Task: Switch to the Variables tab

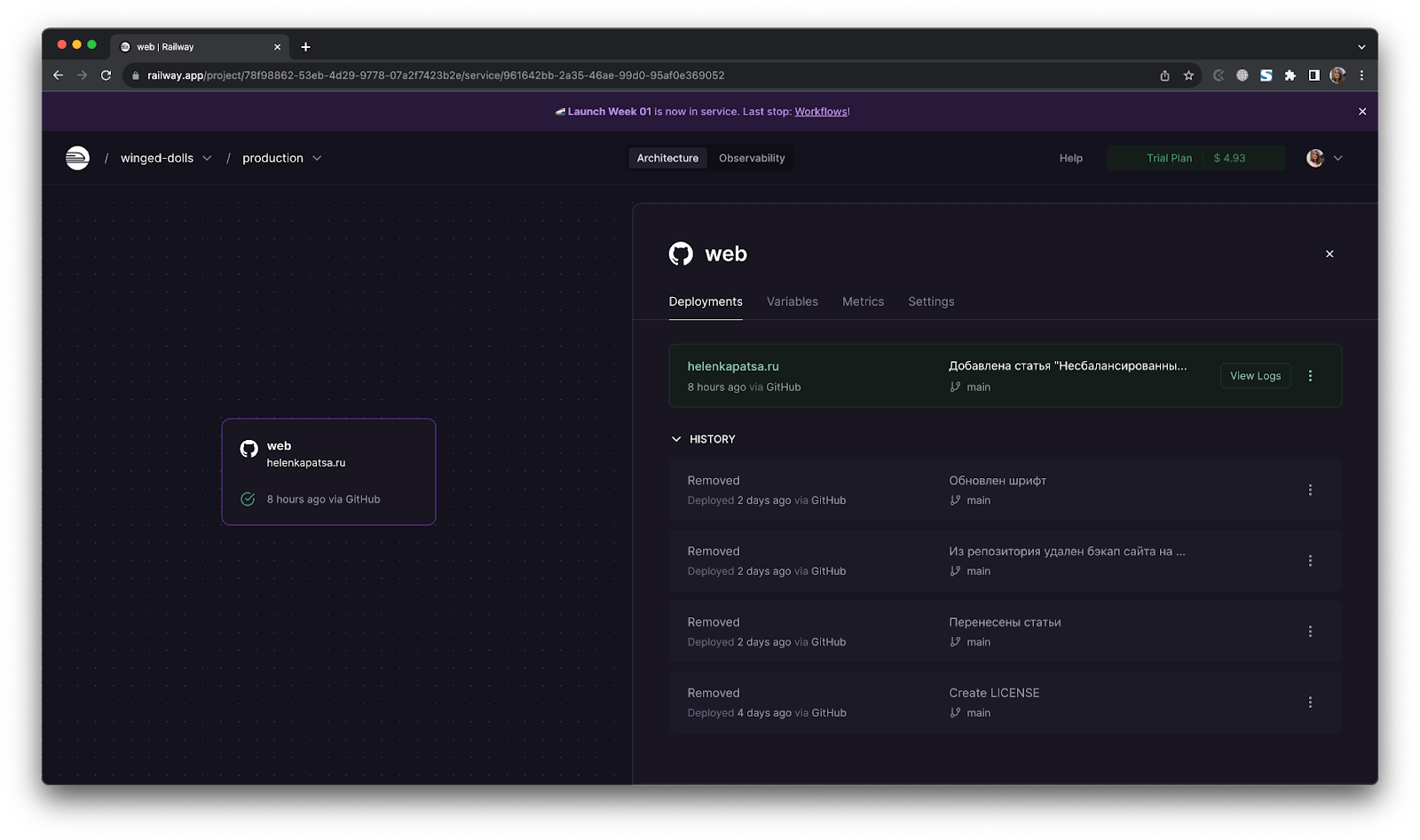Action: (x=793, y=302)
